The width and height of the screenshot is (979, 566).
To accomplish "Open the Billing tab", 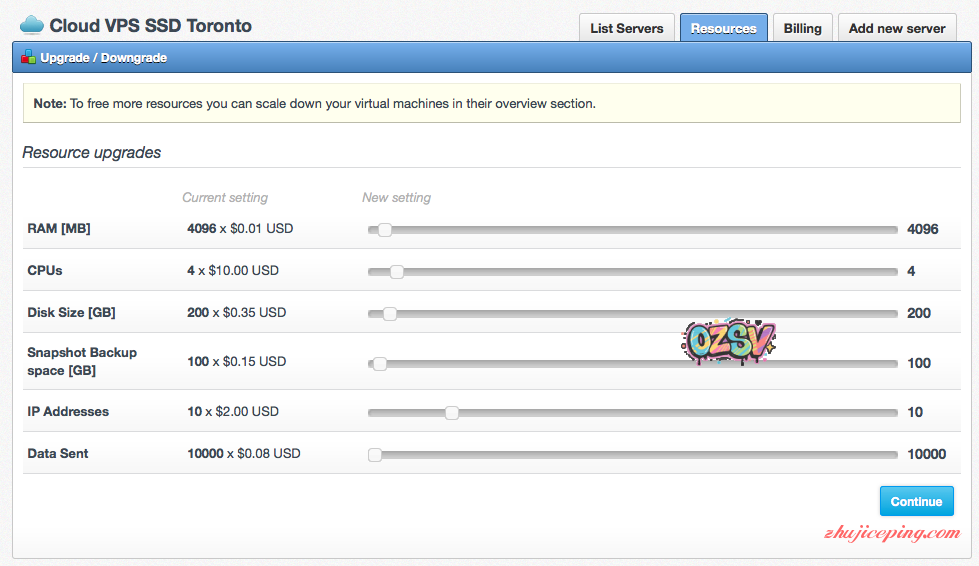I will coord(802,28).
